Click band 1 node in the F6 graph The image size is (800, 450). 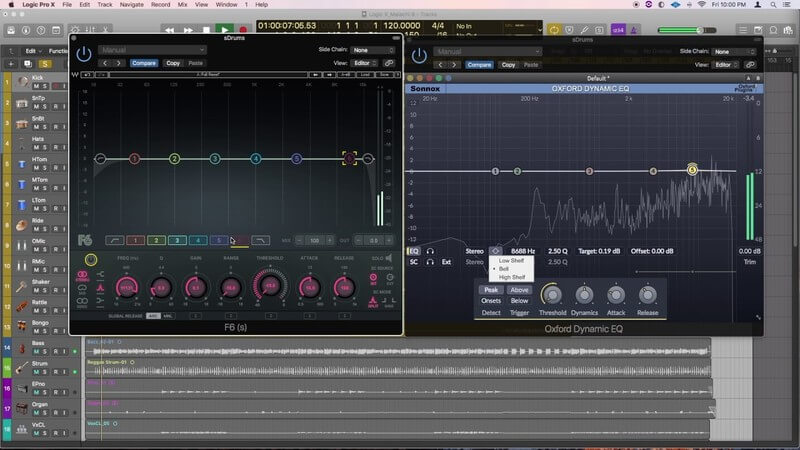[x=134, y=159]
